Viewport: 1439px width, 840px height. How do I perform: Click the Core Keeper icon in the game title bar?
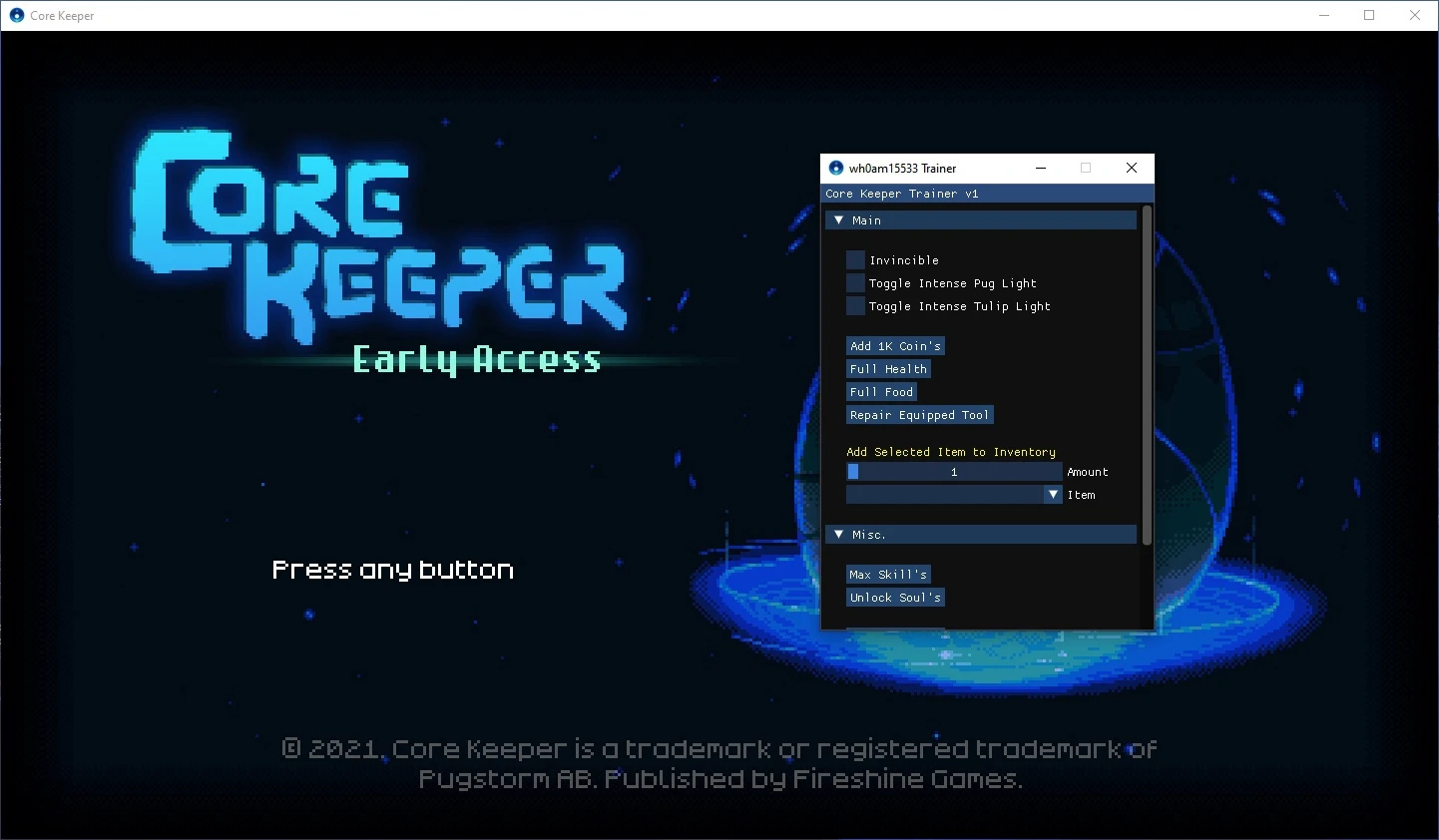[15, 15]
